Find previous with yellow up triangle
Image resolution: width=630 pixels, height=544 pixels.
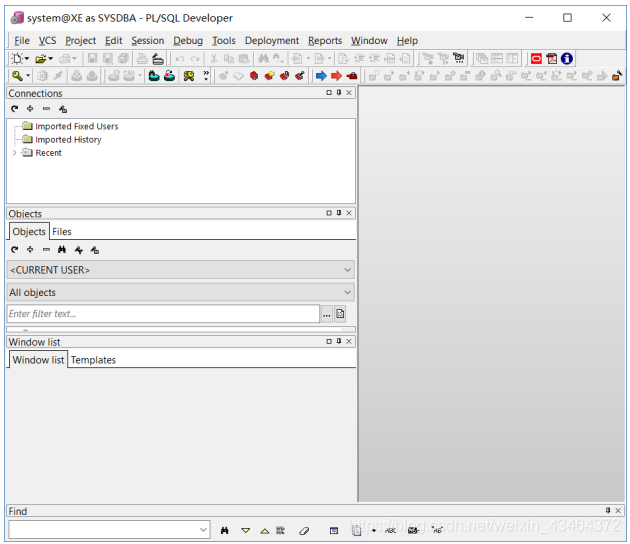coord(265,531)
